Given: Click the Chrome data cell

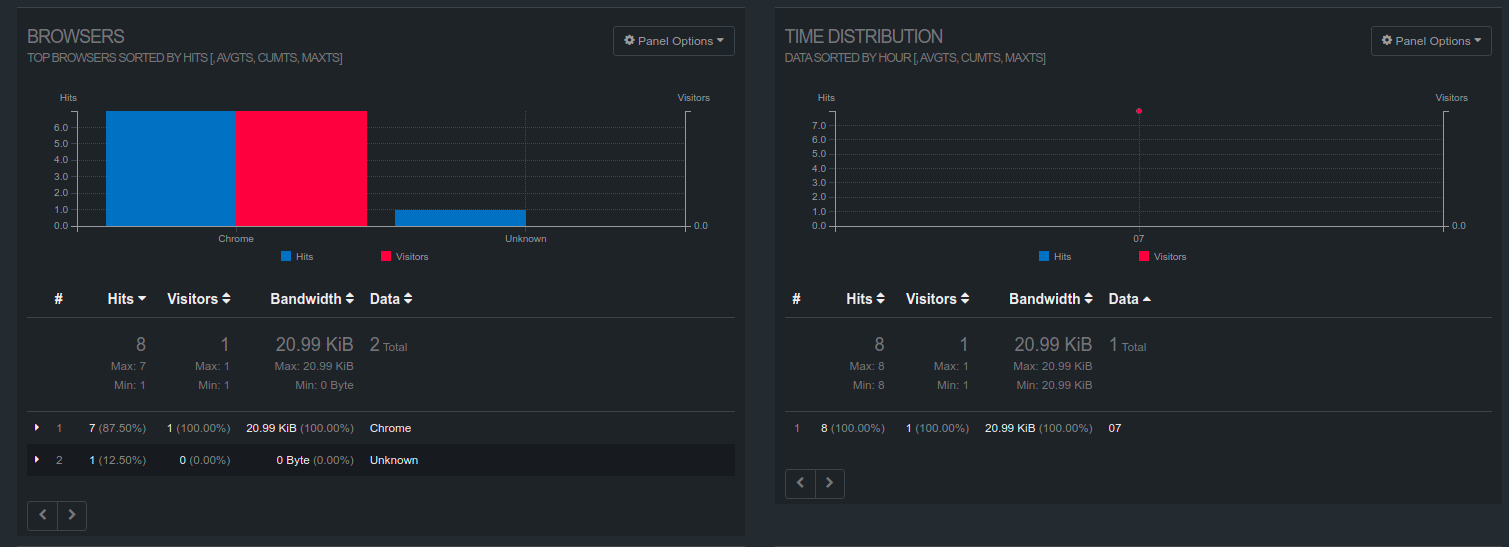Looking at the screenshot, I should (x=391, y=428).
